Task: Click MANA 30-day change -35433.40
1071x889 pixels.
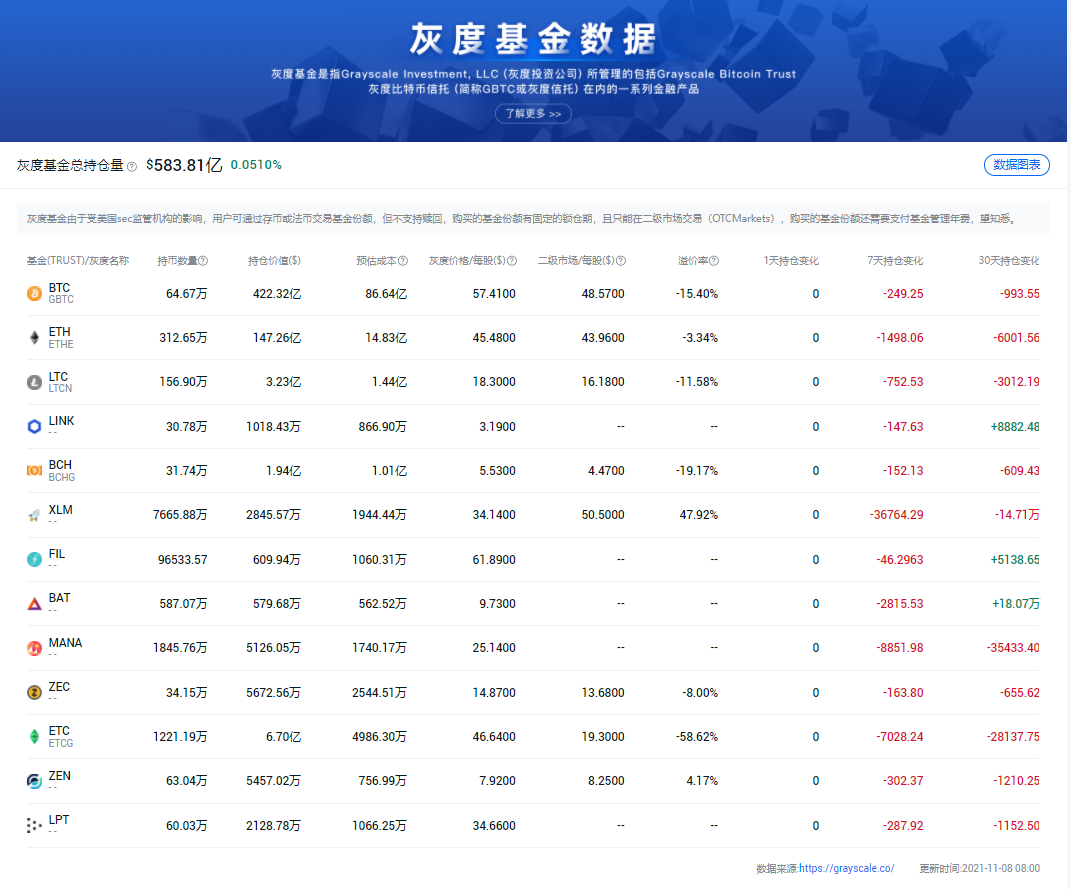Action: pos(1013,648)
